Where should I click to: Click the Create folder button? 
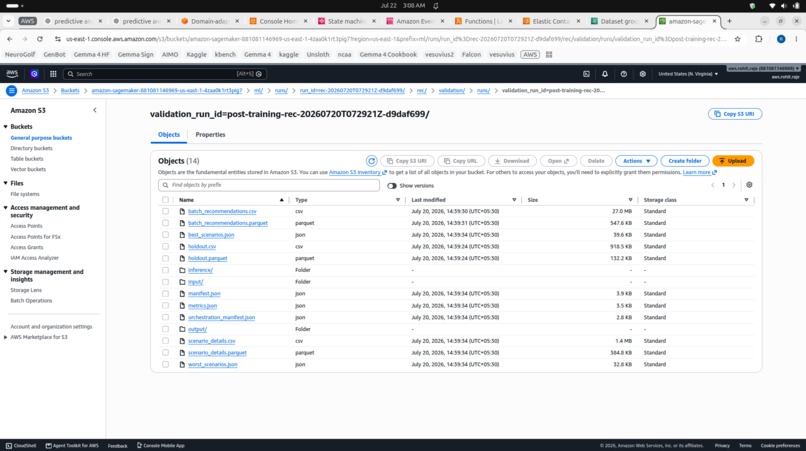[685, 161]
